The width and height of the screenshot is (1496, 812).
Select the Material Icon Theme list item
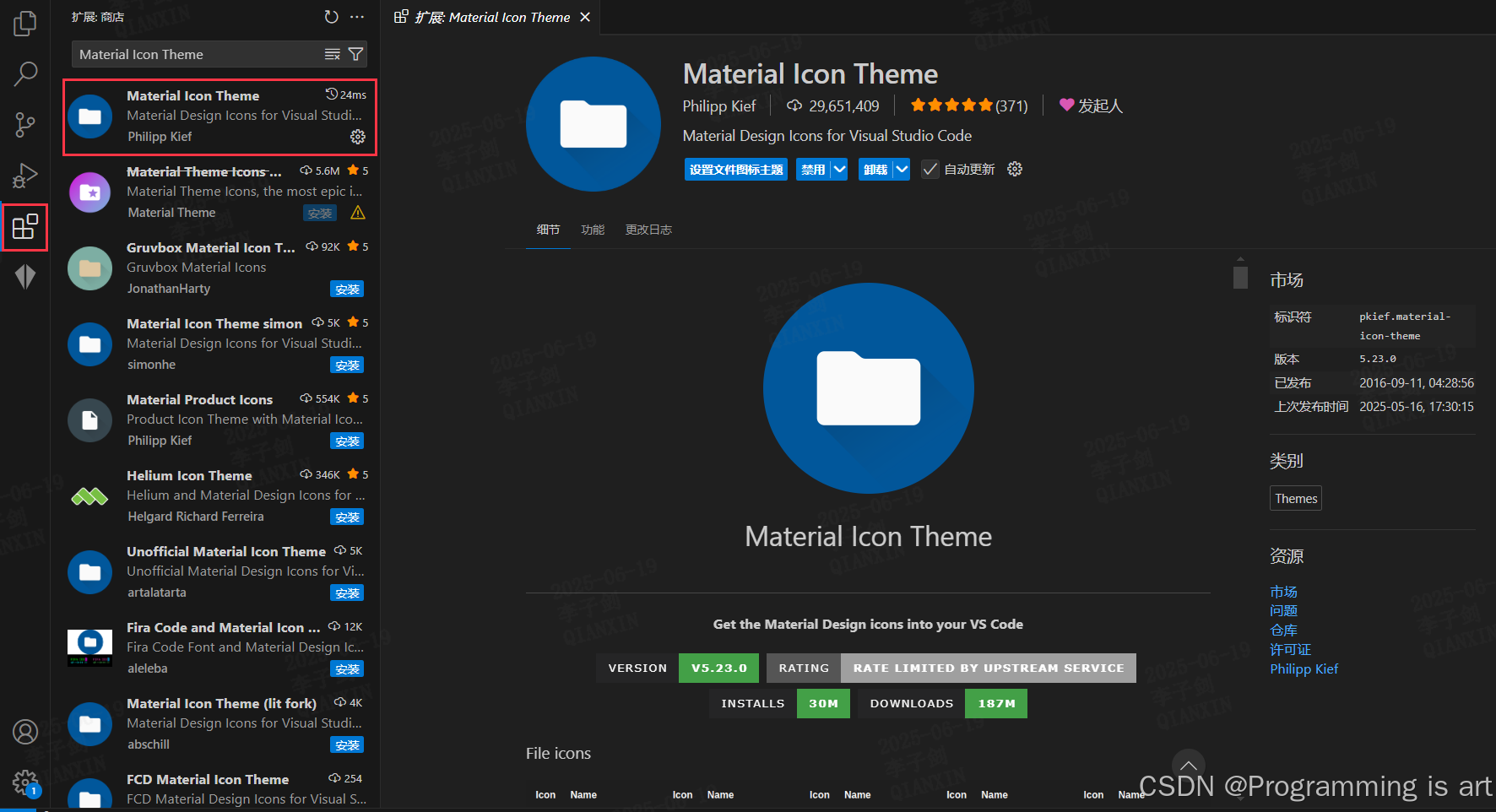[x=220, y=117]
